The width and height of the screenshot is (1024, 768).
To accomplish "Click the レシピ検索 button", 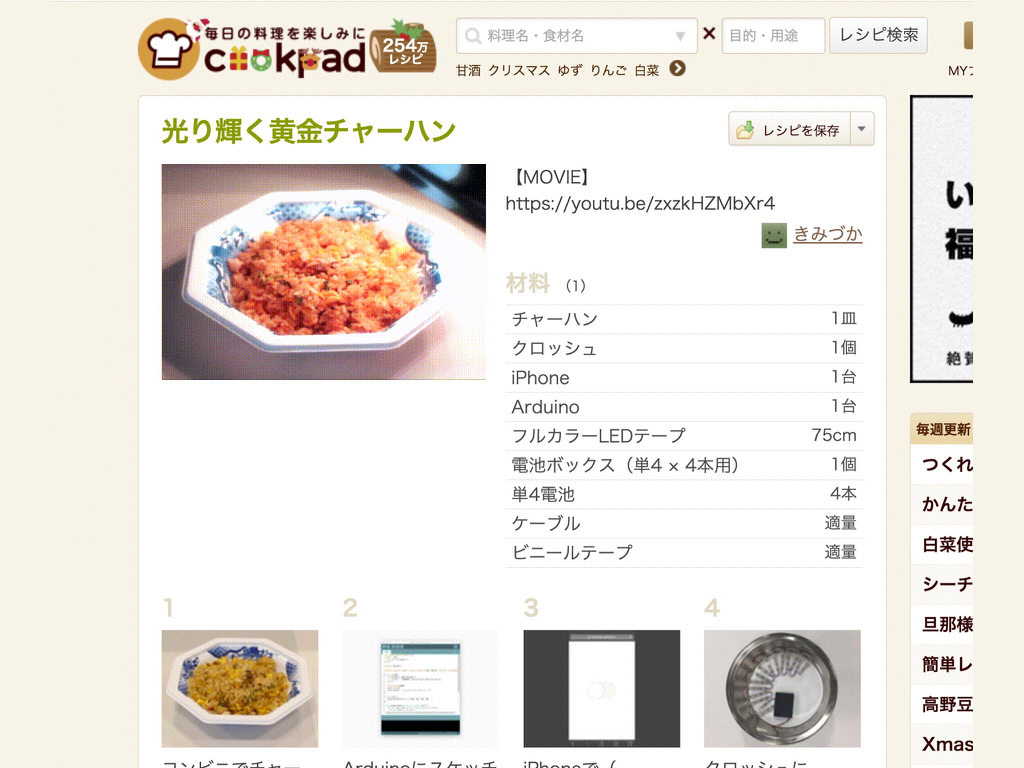I will 878,35.
